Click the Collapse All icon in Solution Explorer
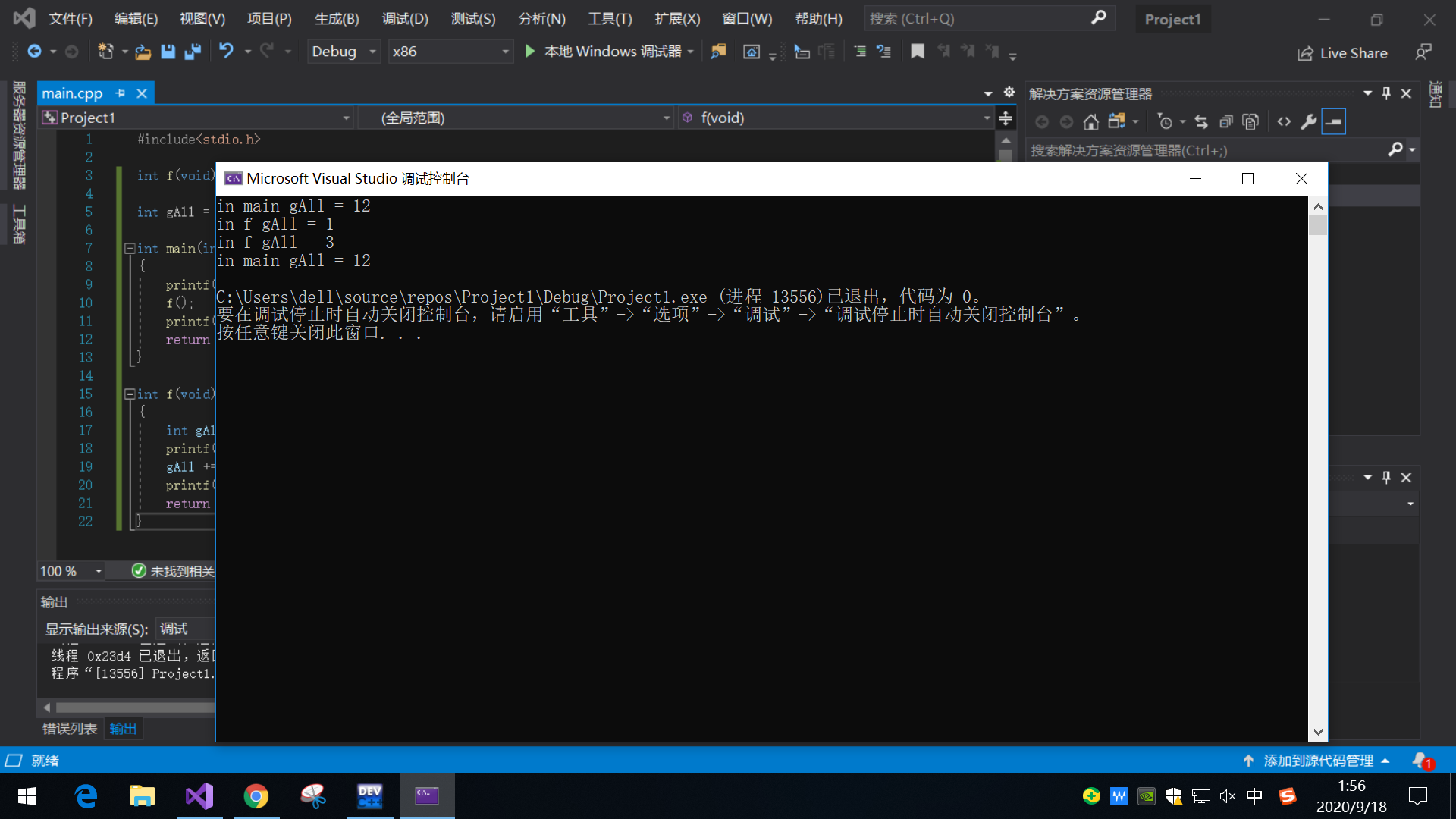Image resolution: width=1456 pixels, height=819 pixels. tap(1225, 122)
